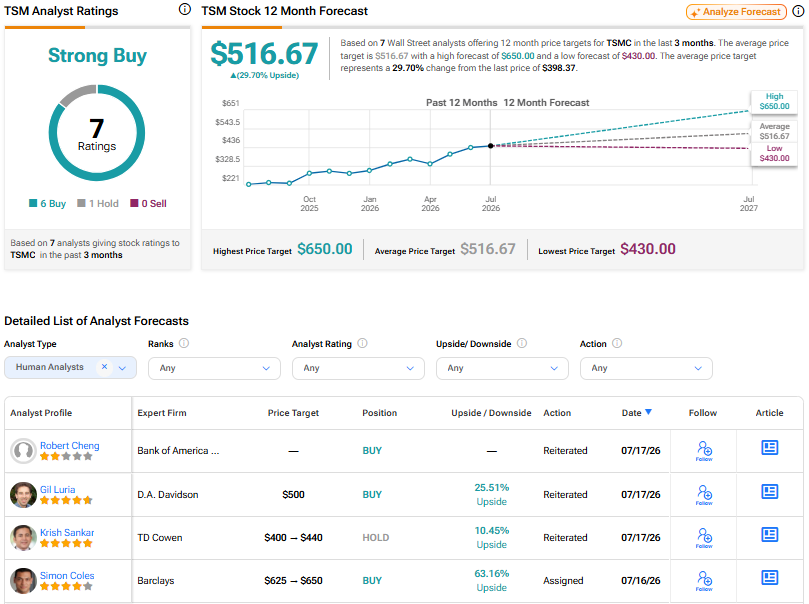This screenshot has width=809, height=604.
Task: Expand the Action filter dropdown
Action: click(x=646, y=368)
